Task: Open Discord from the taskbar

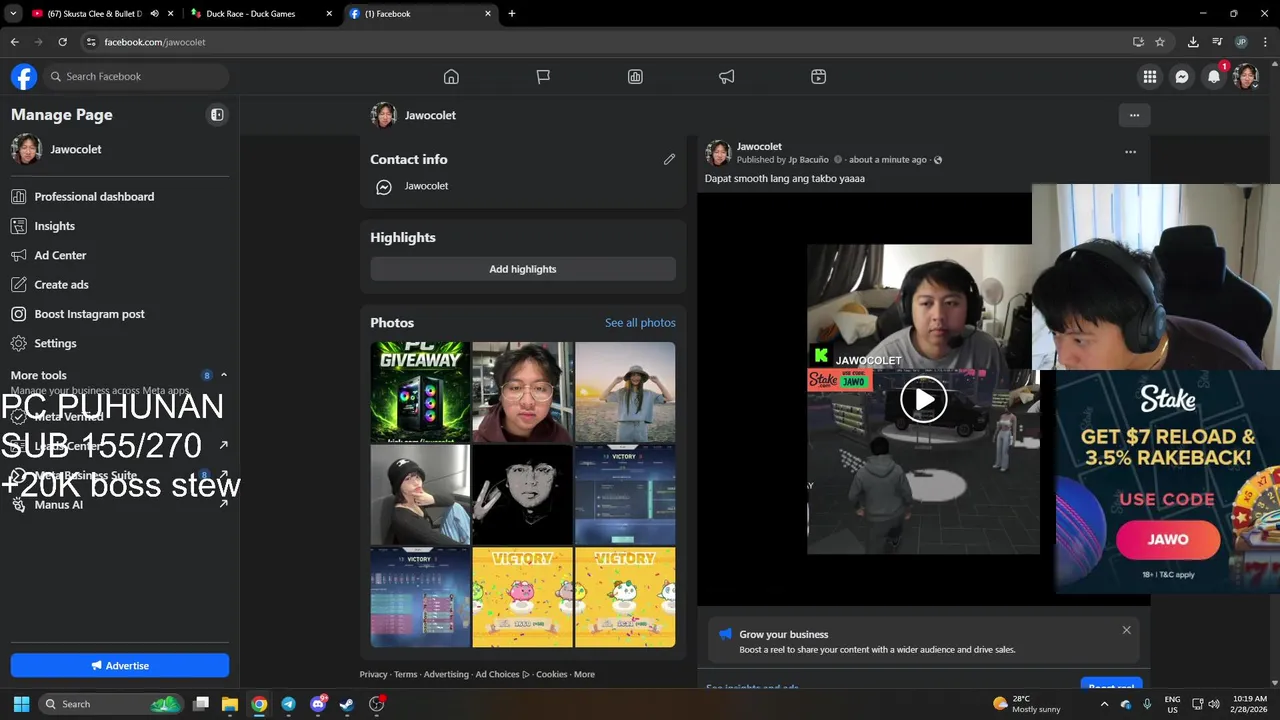Action: tap(318, 704)
